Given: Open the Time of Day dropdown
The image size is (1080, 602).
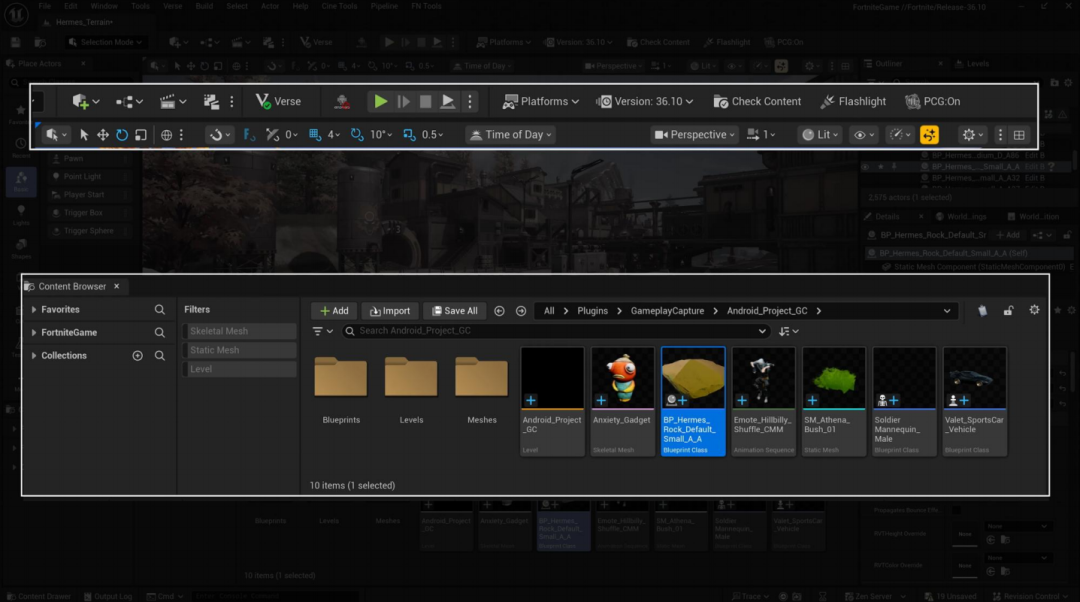Looking at the screenshot, I should (510, 135).
